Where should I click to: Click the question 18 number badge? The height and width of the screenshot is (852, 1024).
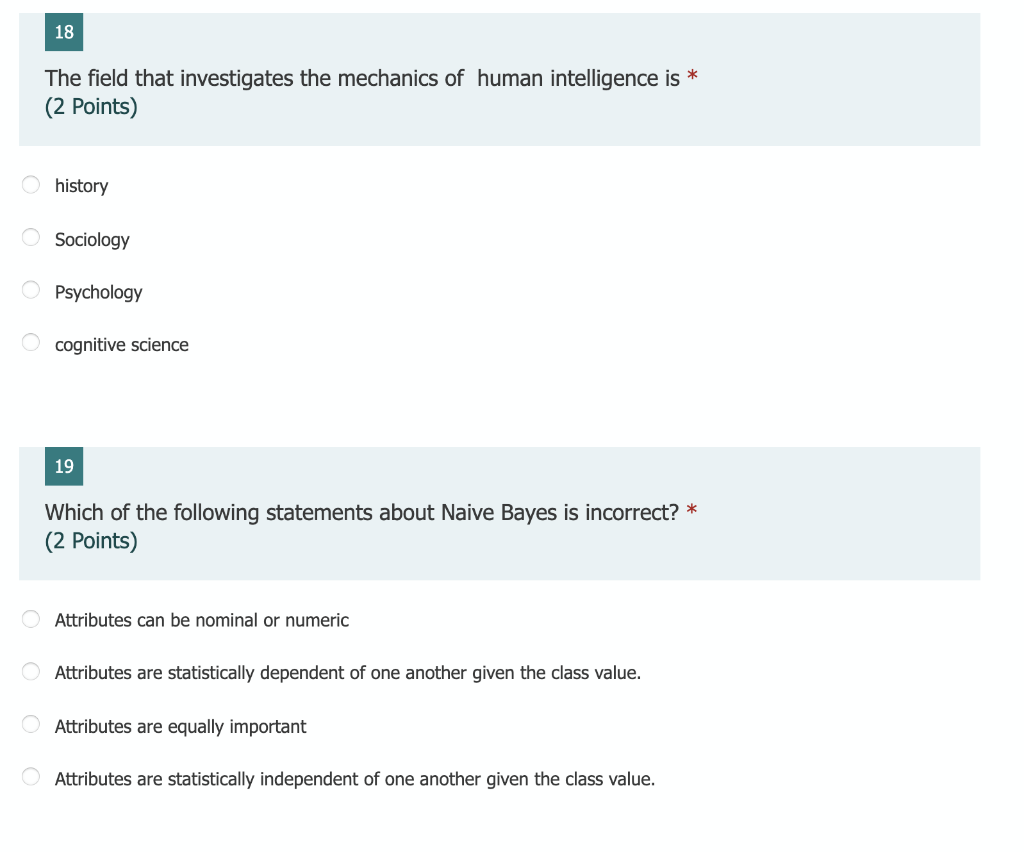click(63, 32)
